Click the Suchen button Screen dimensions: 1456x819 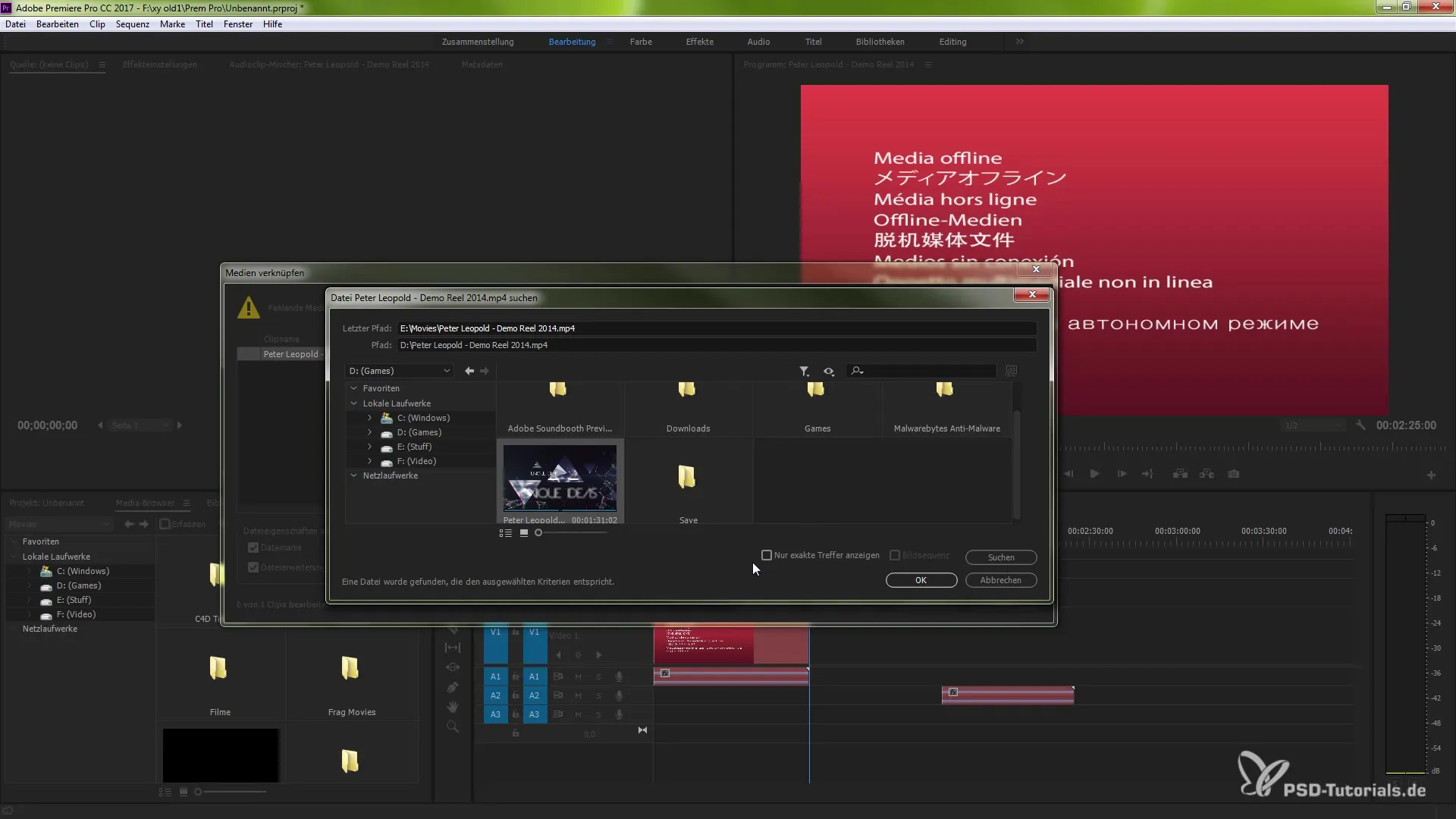click(x=1000, y=557)
